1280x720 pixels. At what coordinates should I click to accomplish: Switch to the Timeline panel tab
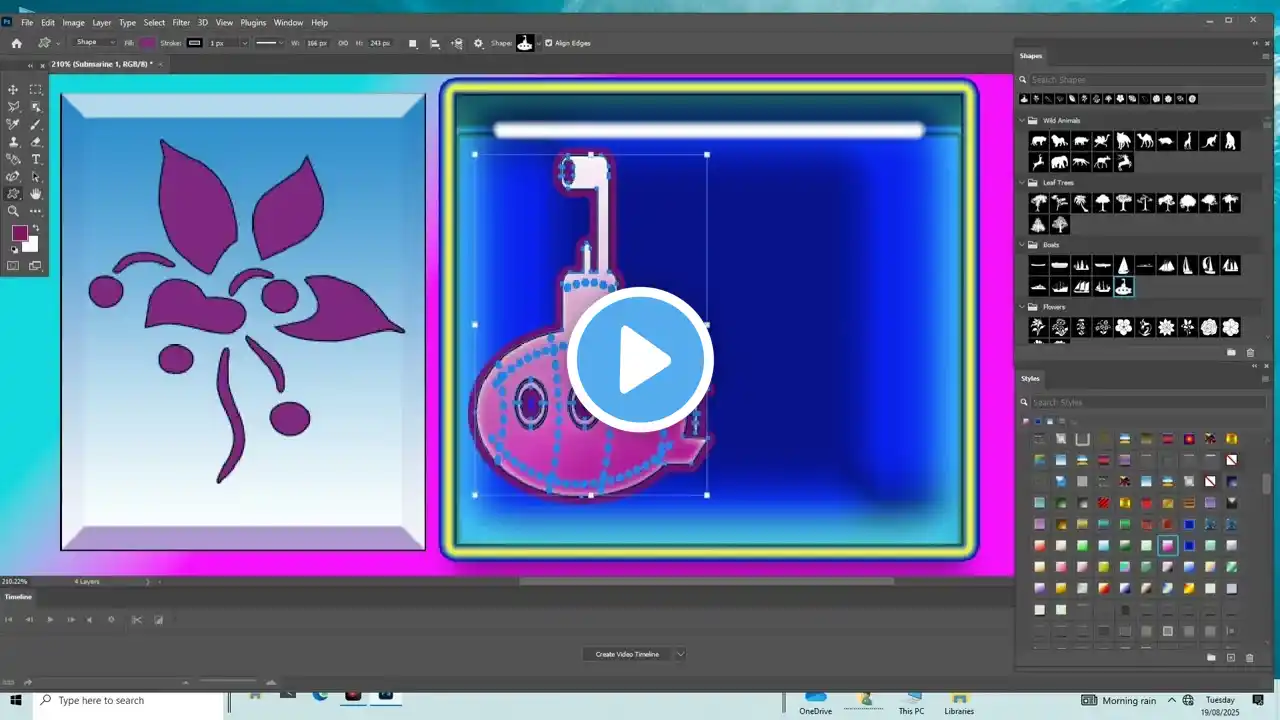(x=18, y=597)
